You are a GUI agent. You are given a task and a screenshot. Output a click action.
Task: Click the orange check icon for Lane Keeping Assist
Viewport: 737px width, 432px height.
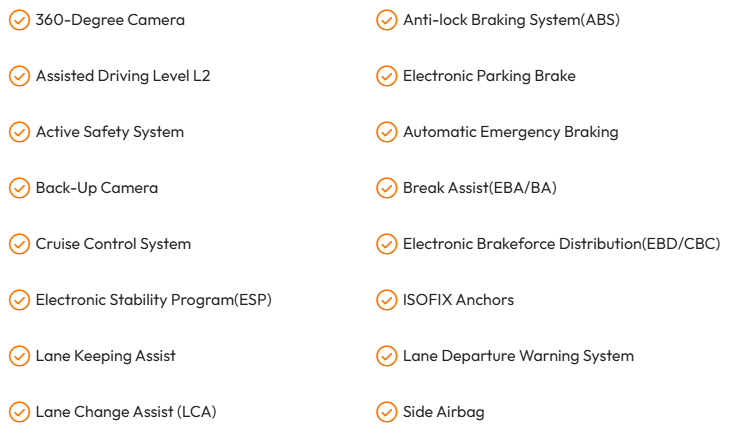tap(20, 356)
